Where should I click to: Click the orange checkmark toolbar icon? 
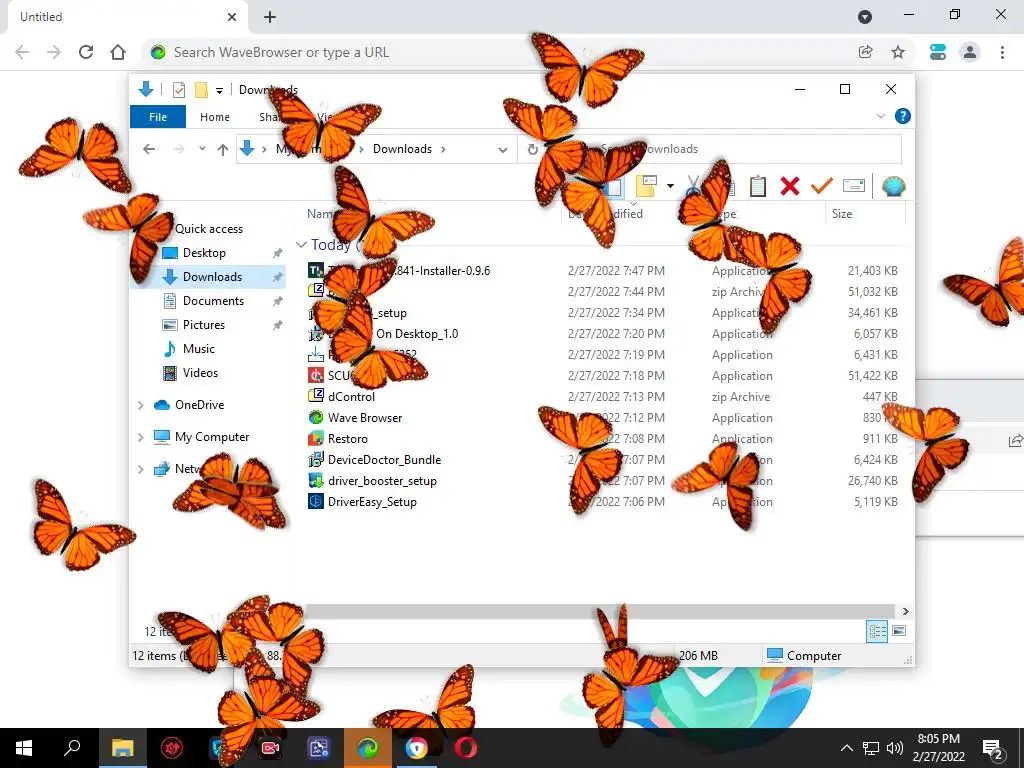tap(822, 186)
